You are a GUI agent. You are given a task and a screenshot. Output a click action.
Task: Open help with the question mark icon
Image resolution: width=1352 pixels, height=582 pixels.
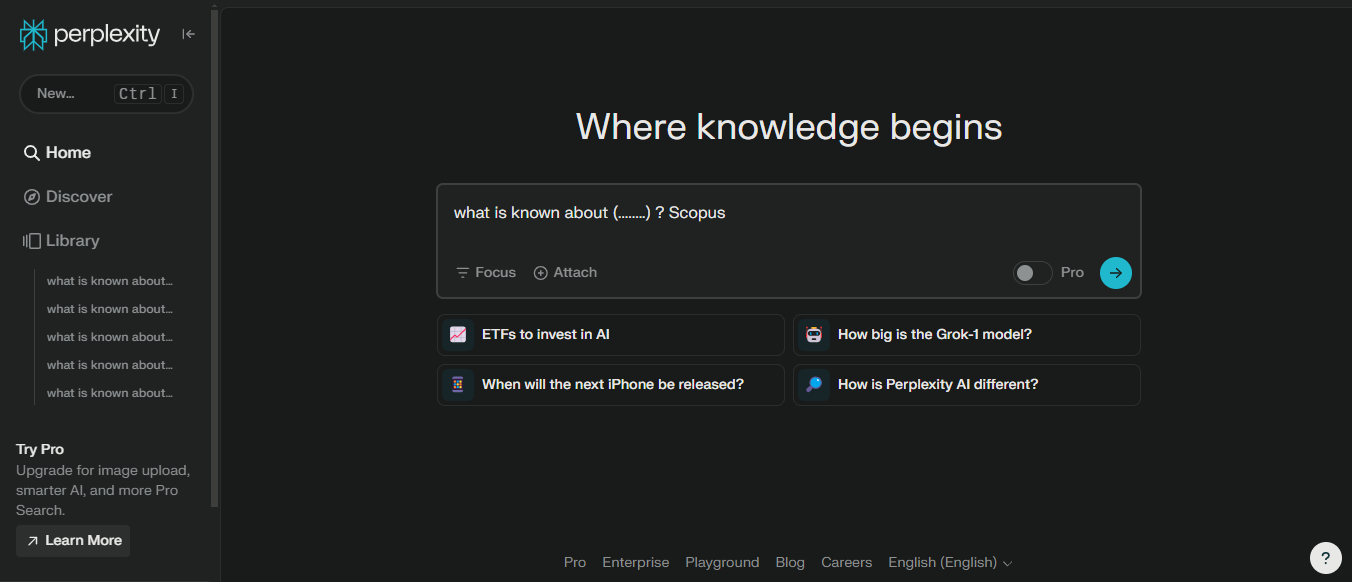tap(1326, 558)
